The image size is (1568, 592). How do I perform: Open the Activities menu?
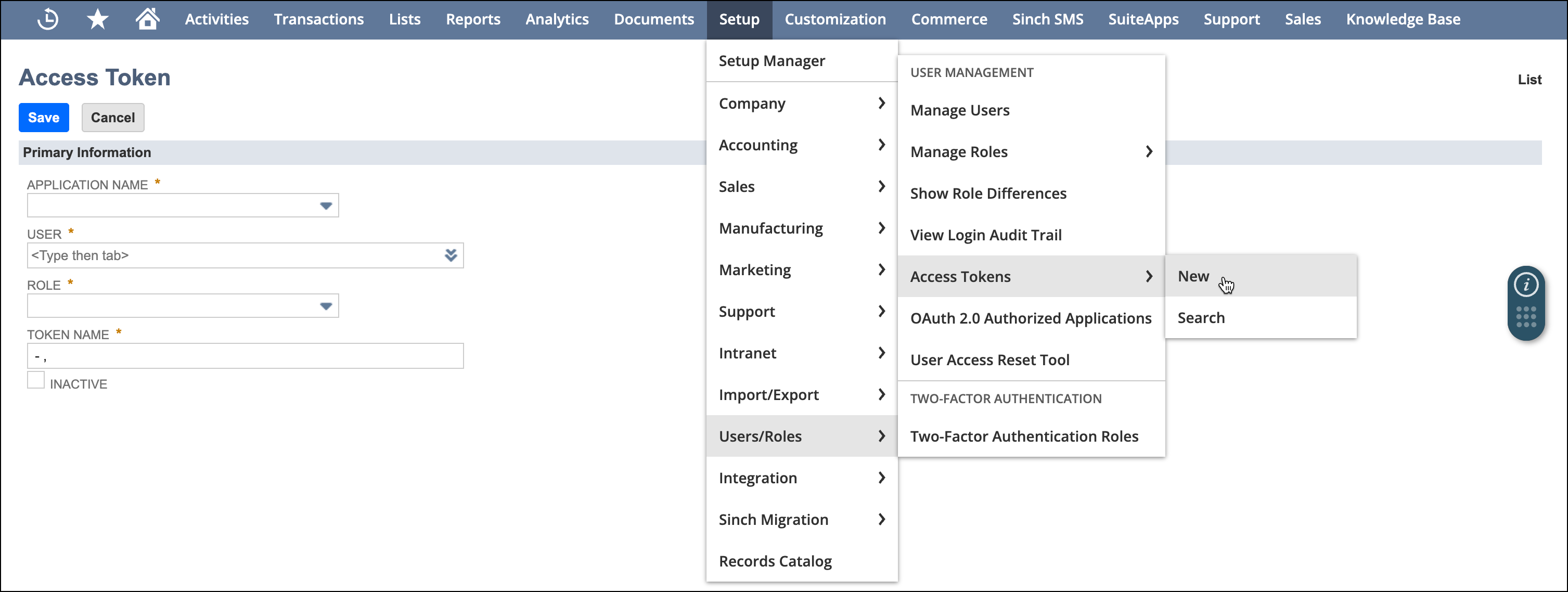pyautogui.click(x=217, y=19)
